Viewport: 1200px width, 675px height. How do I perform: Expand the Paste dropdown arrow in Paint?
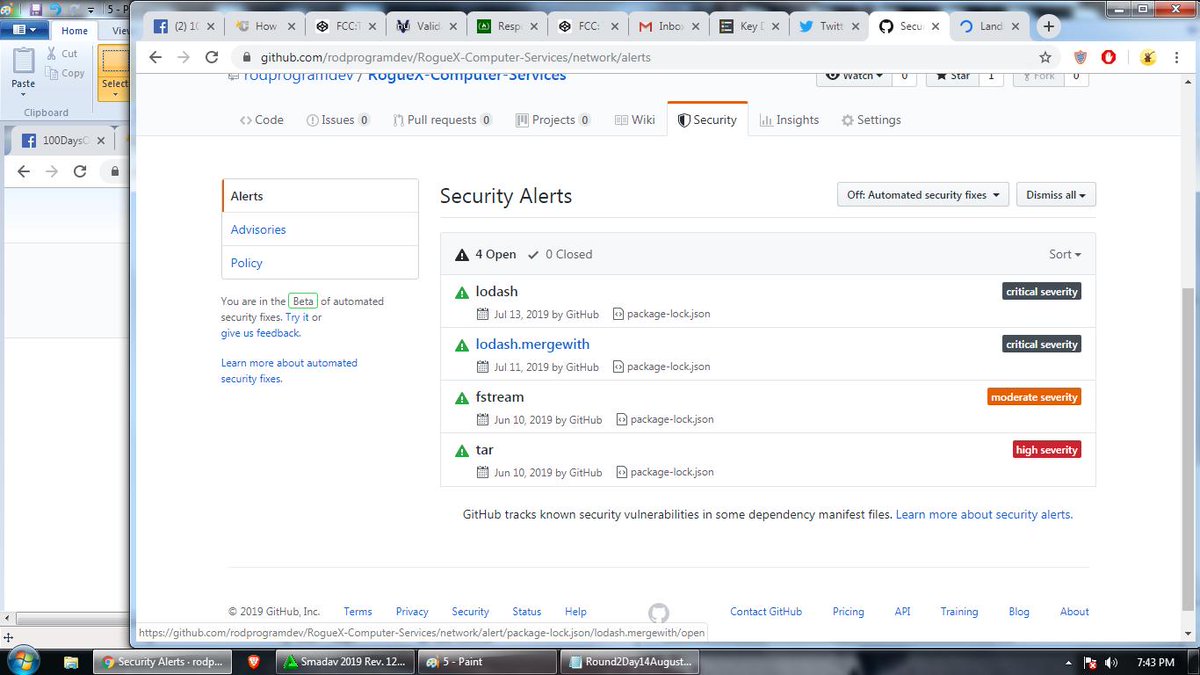coord(23,95)
